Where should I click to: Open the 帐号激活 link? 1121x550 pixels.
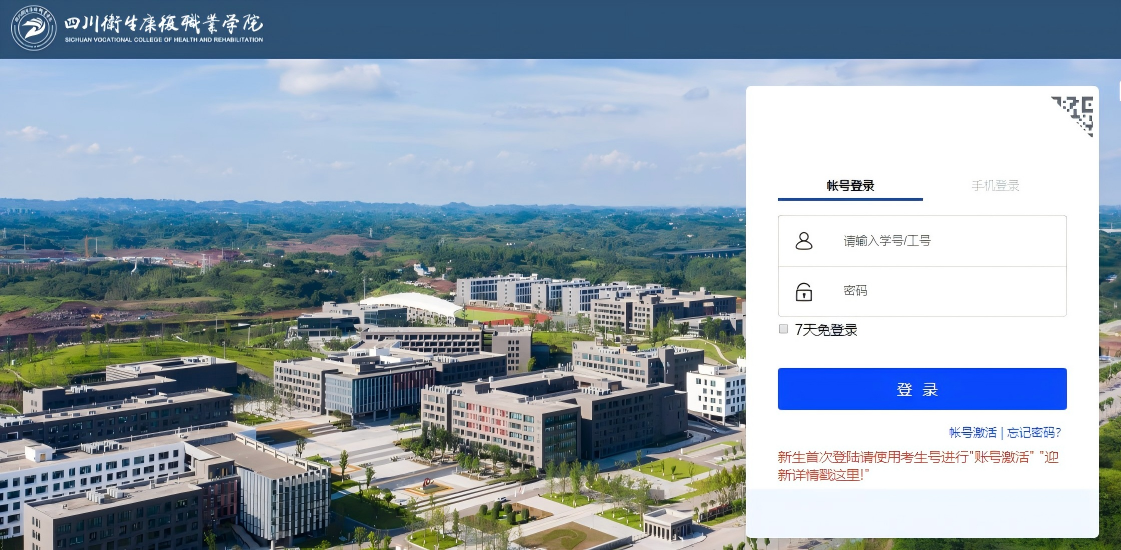coord(972,432)
